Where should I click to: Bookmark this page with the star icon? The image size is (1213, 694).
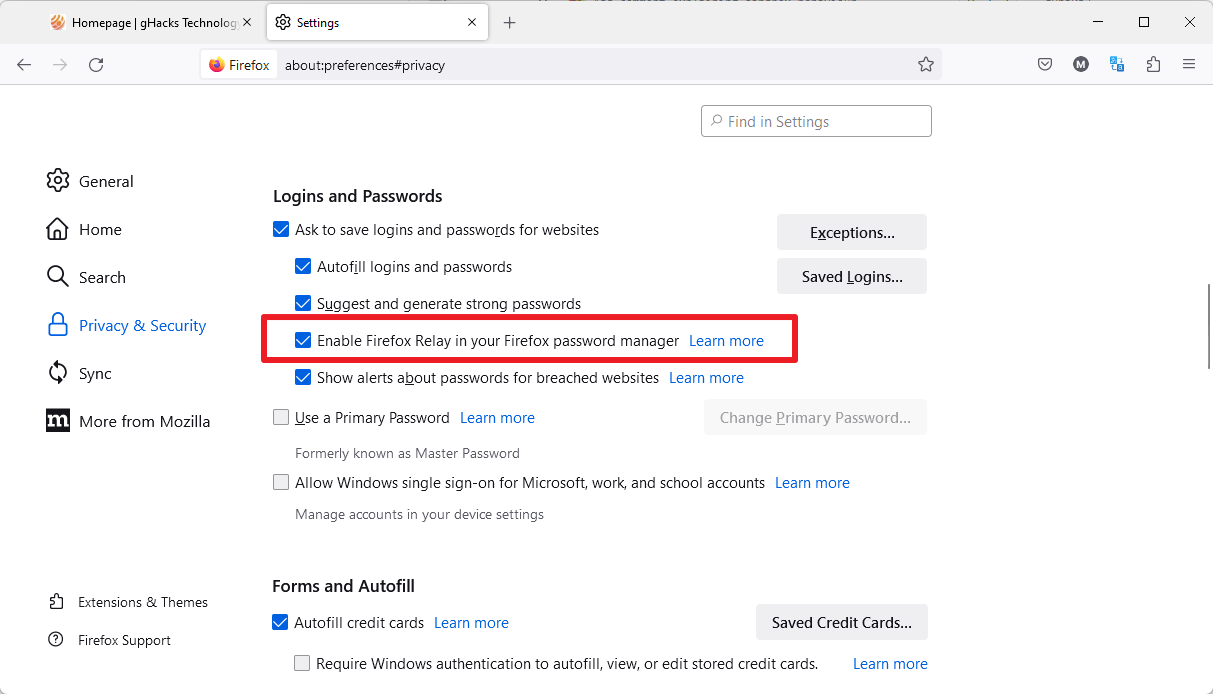point(926,65)
